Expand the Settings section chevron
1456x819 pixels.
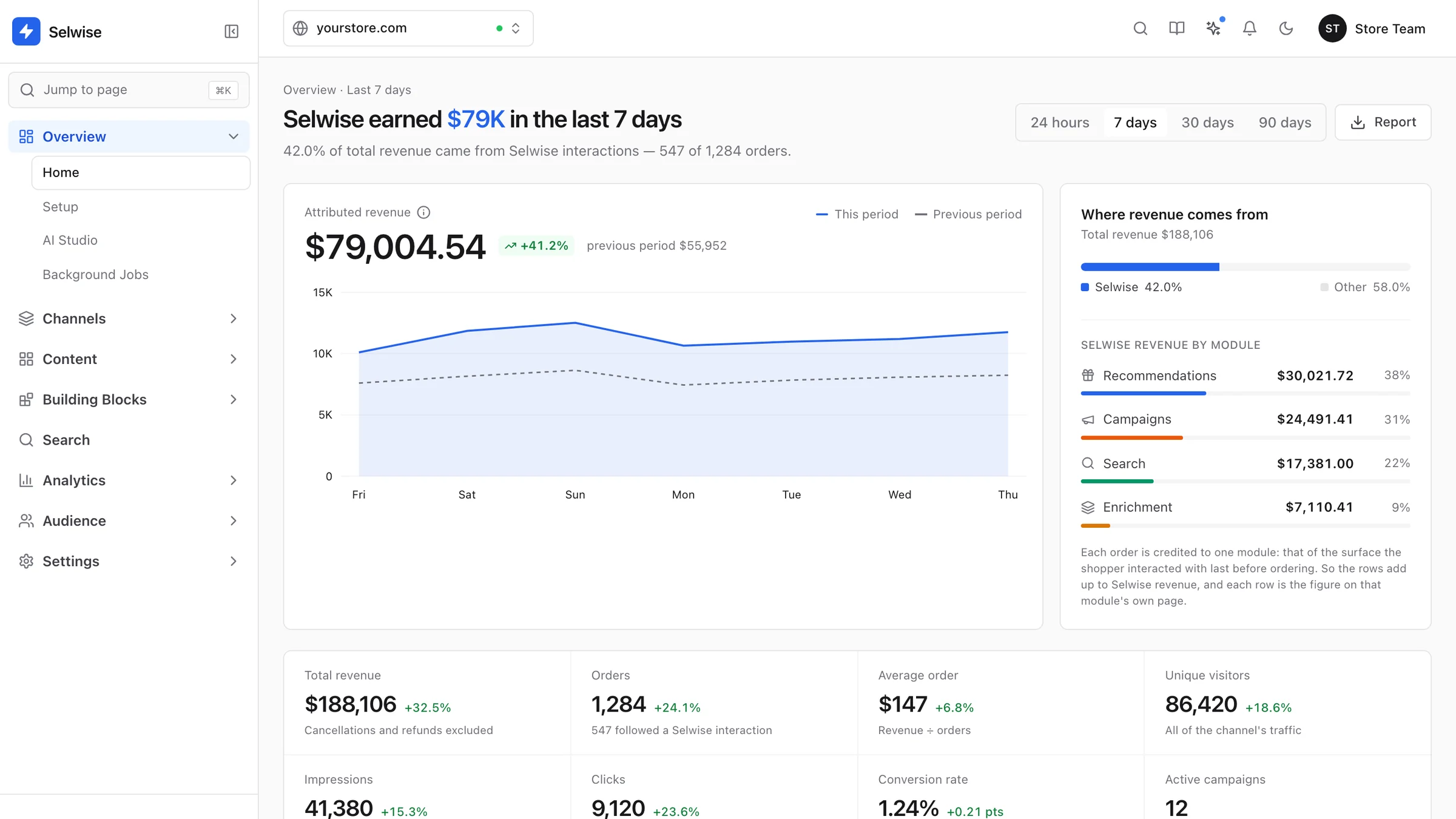pos(234,561)
